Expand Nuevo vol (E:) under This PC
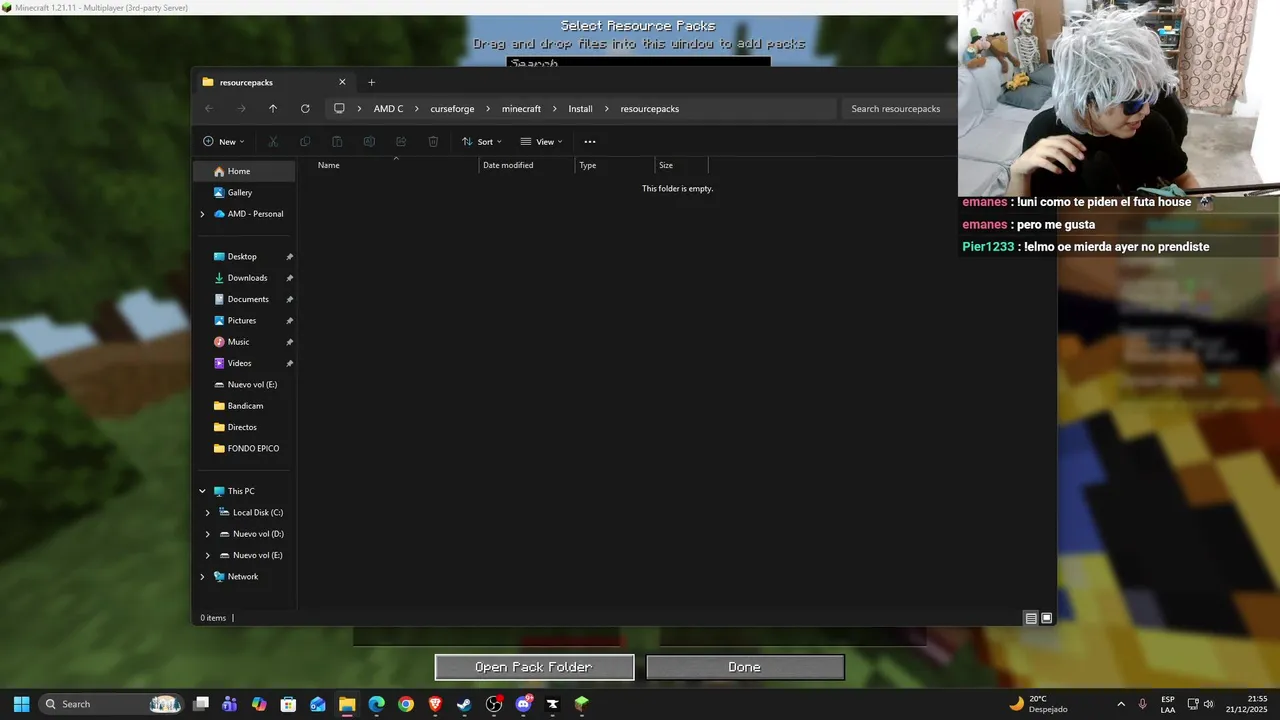 (x=208, y=555)
